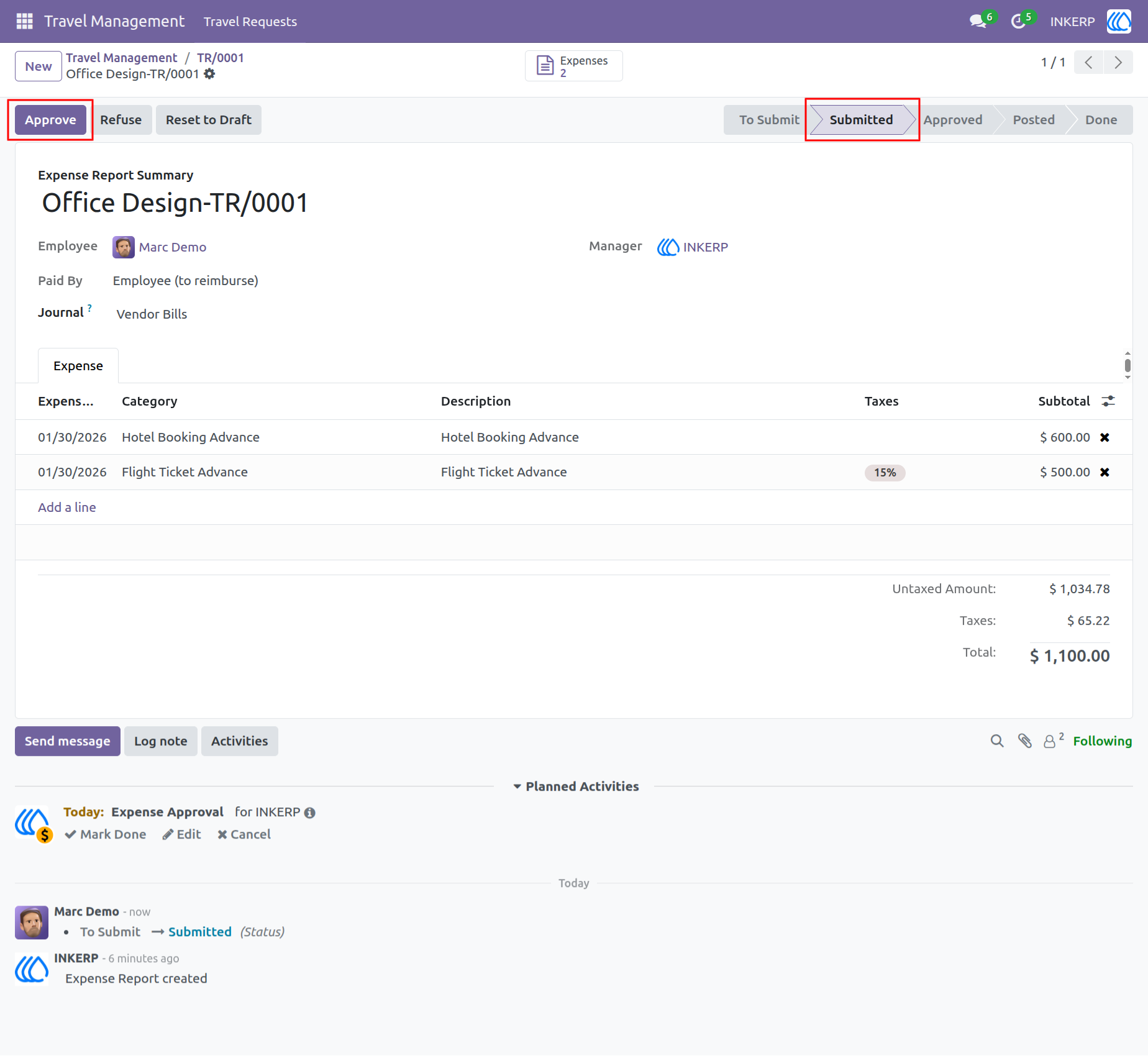Click the paperclip attachments icon

tap(1025, 740)
